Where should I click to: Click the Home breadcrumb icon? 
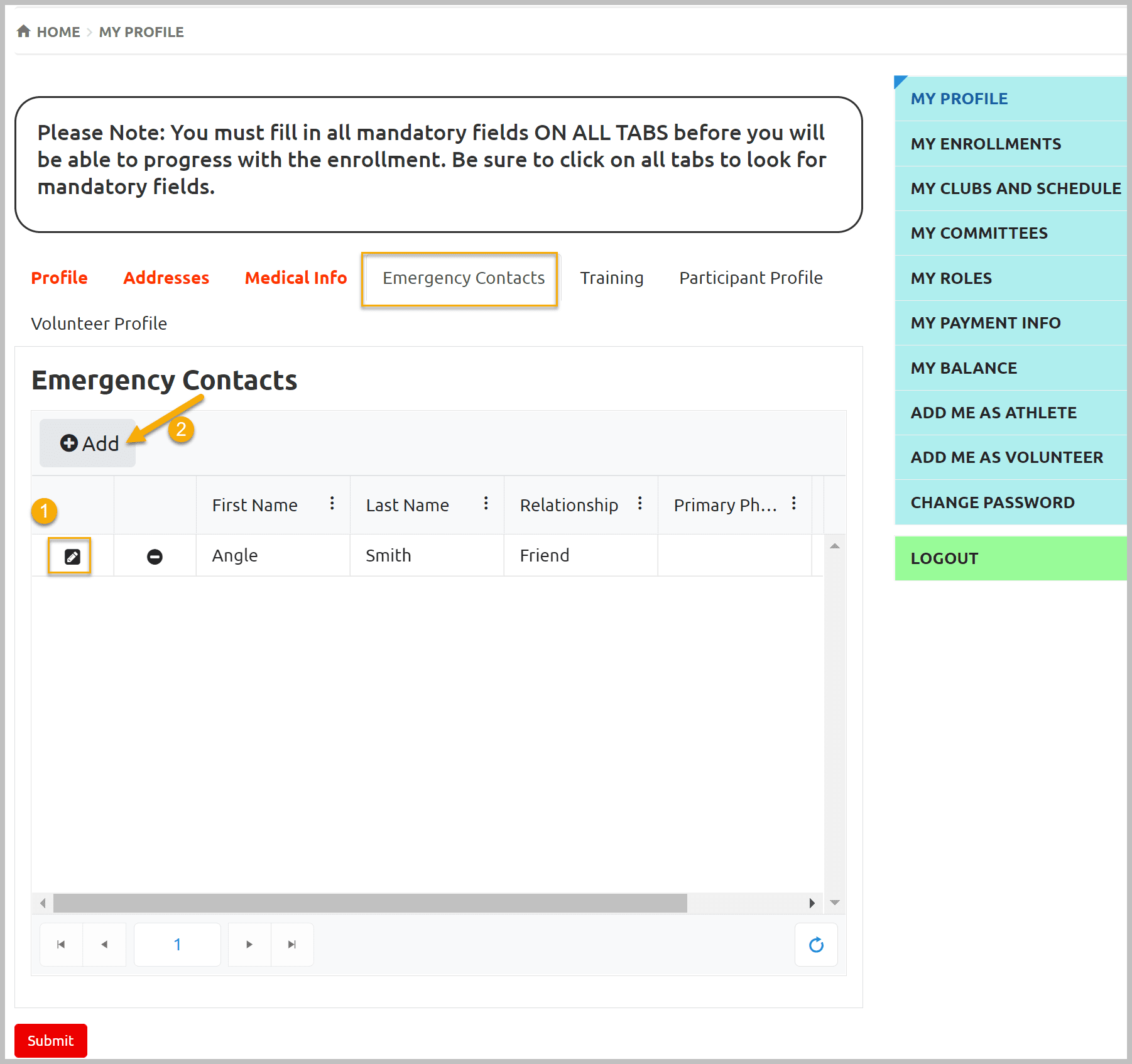pos(24,31)
